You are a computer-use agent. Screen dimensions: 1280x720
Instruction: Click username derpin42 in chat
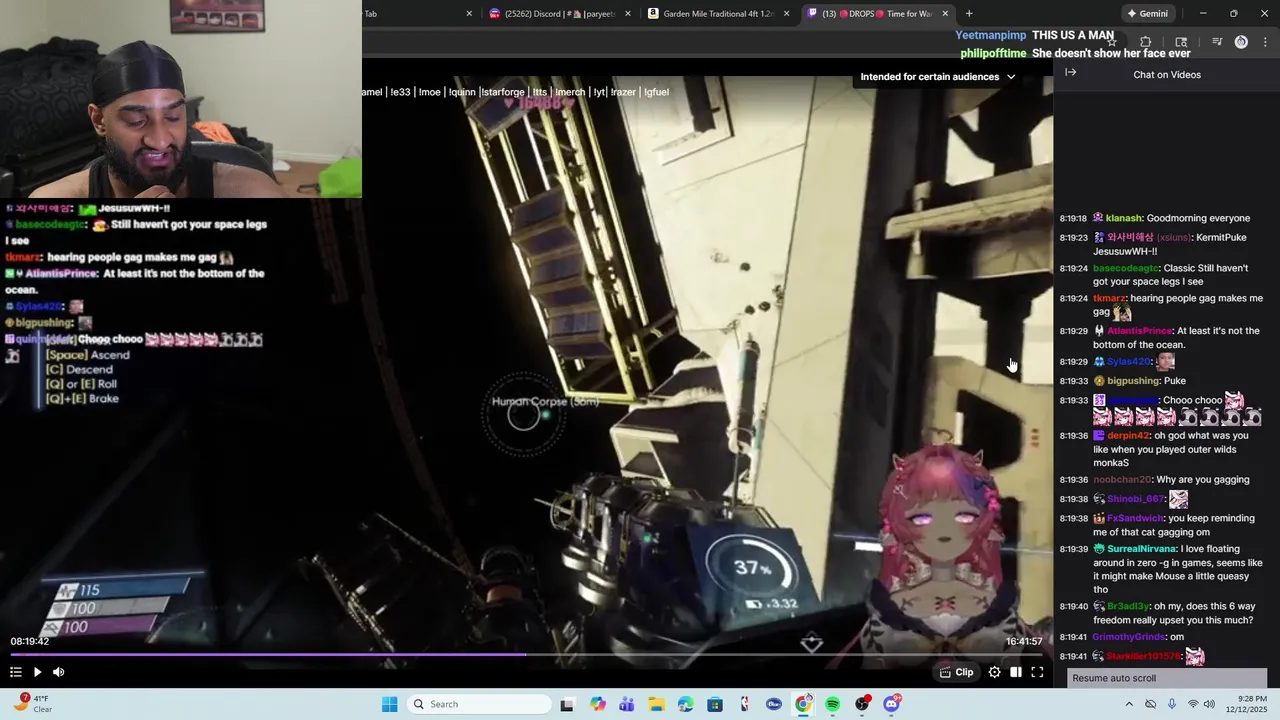1129,436
